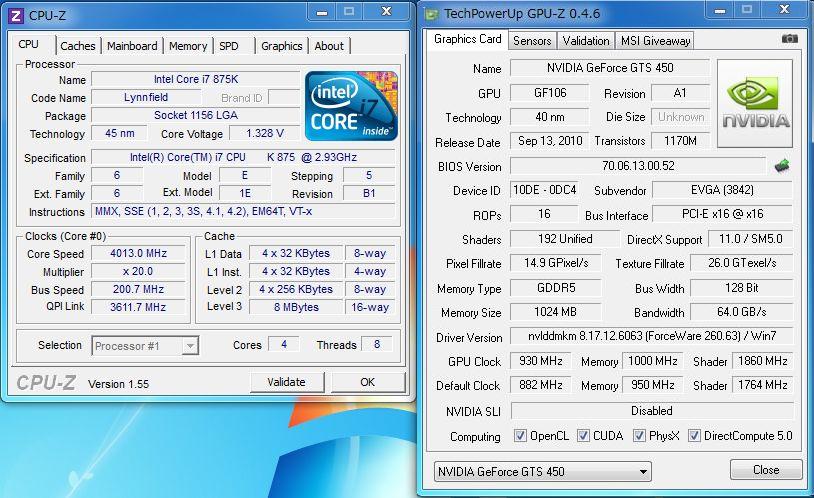
Task: Minimize the GPU-Z window
Action: [720, 10]
